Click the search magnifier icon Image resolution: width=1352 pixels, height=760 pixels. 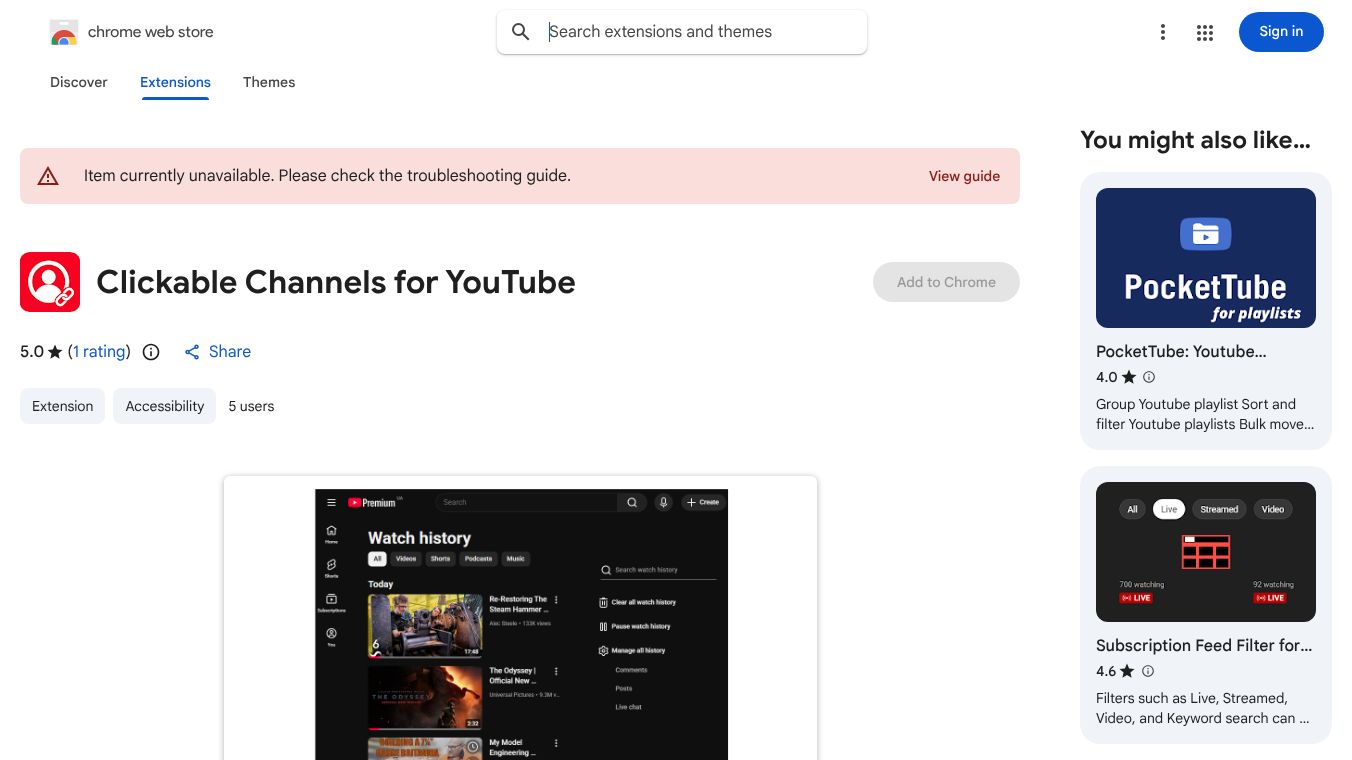pyautogui.click(x=521, y=32)
